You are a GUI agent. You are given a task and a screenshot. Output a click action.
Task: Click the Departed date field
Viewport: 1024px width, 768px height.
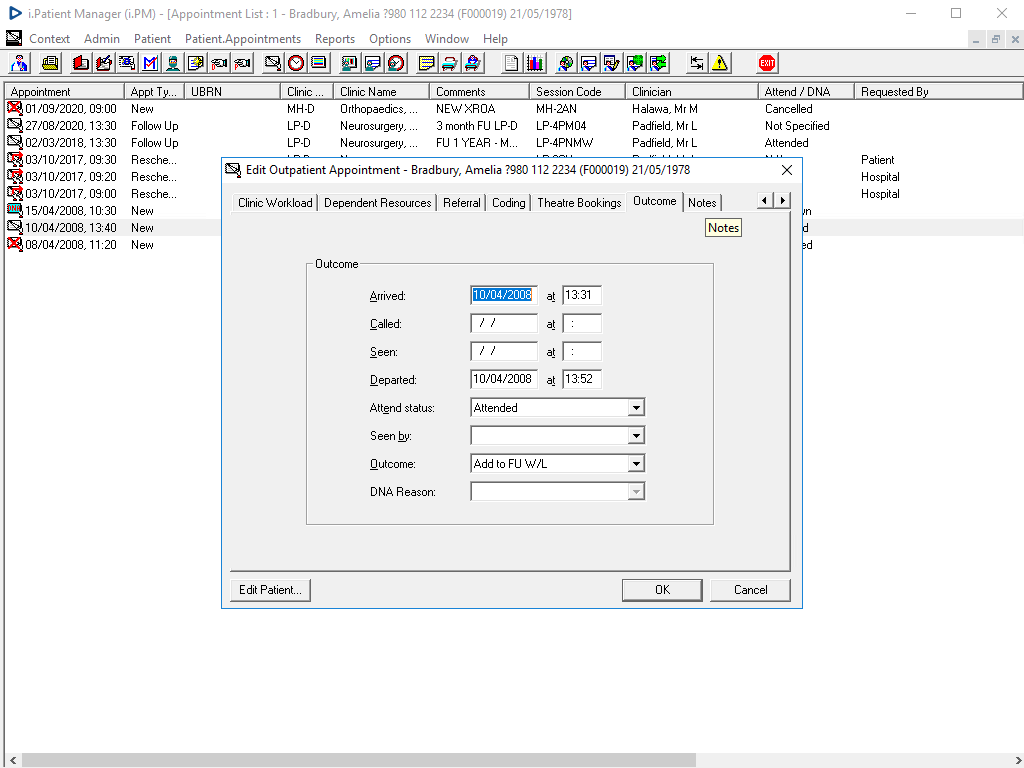pyautogui.click(x=504, y=379)
